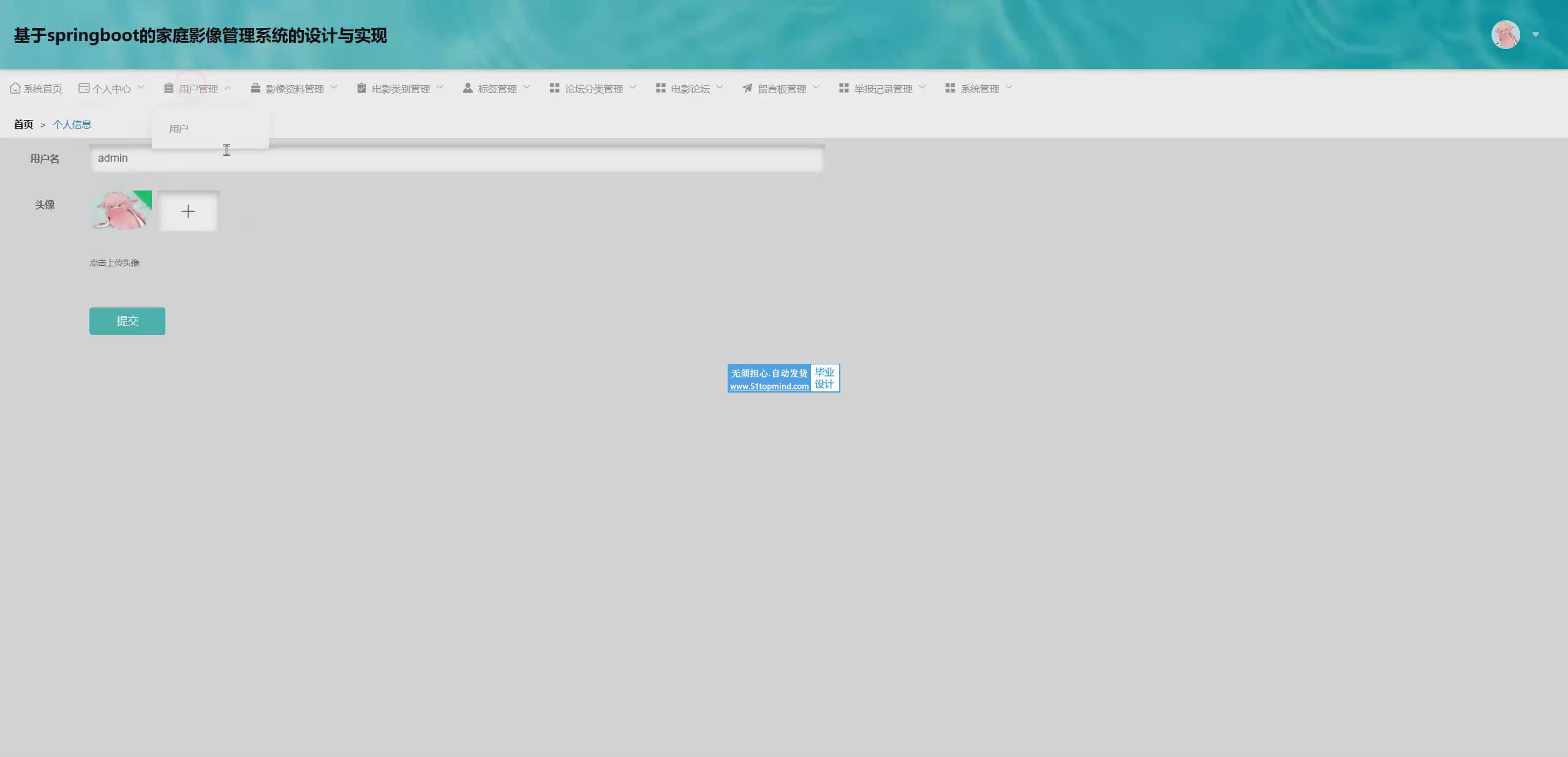1568x757 pixels.
Task: Click the grid icon beside 举报记录管理
Action: [x=843, y=88]
